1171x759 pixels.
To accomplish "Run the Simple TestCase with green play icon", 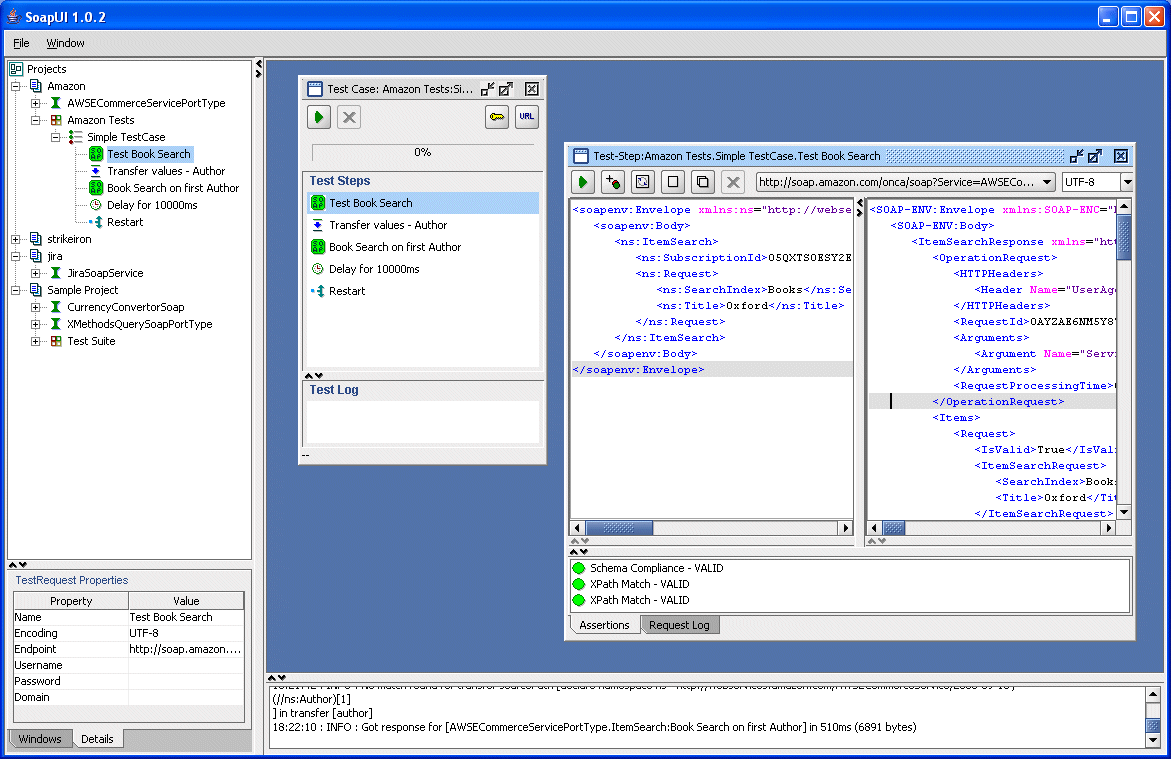I will (318, 117).
